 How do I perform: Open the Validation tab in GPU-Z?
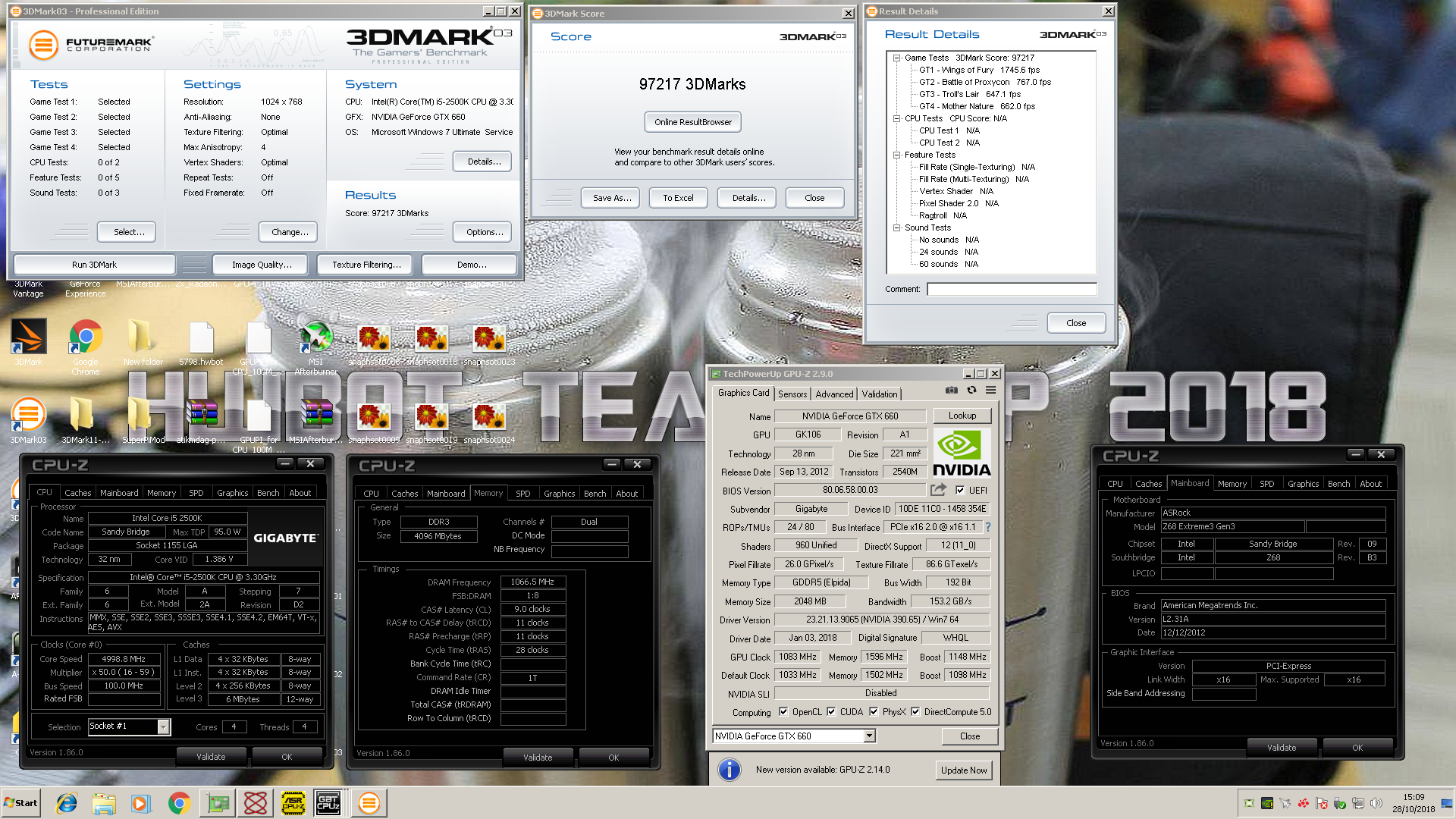click(x=880, y=394)
